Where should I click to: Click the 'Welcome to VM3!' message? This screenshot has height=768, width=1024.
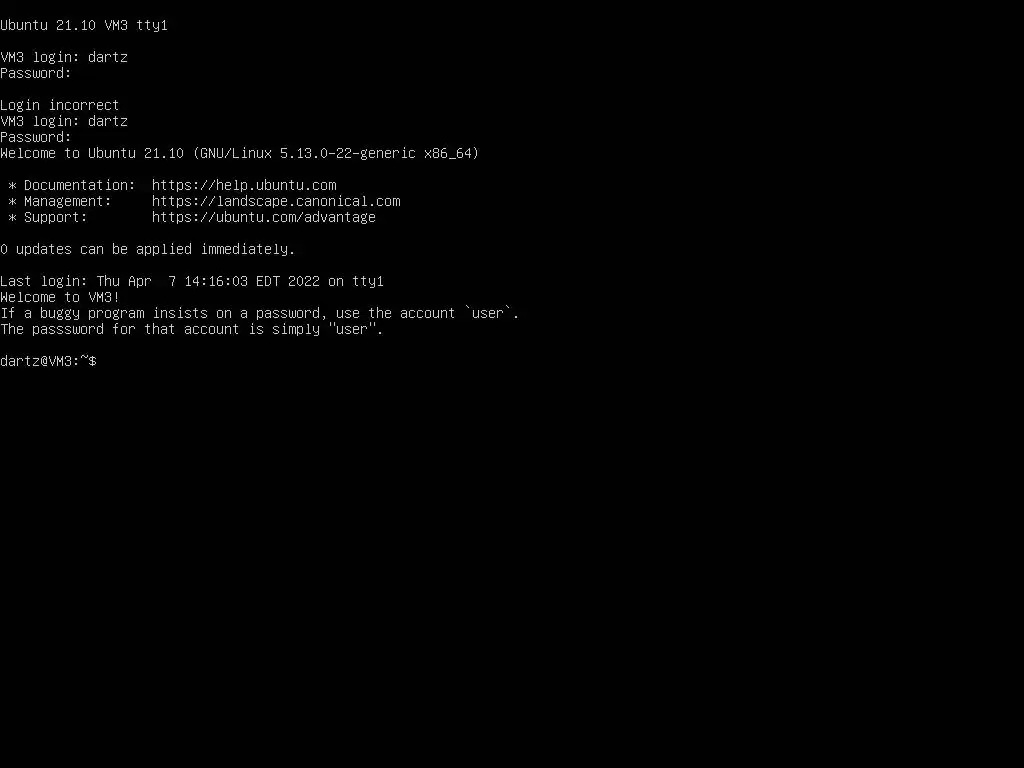(60, 297)
